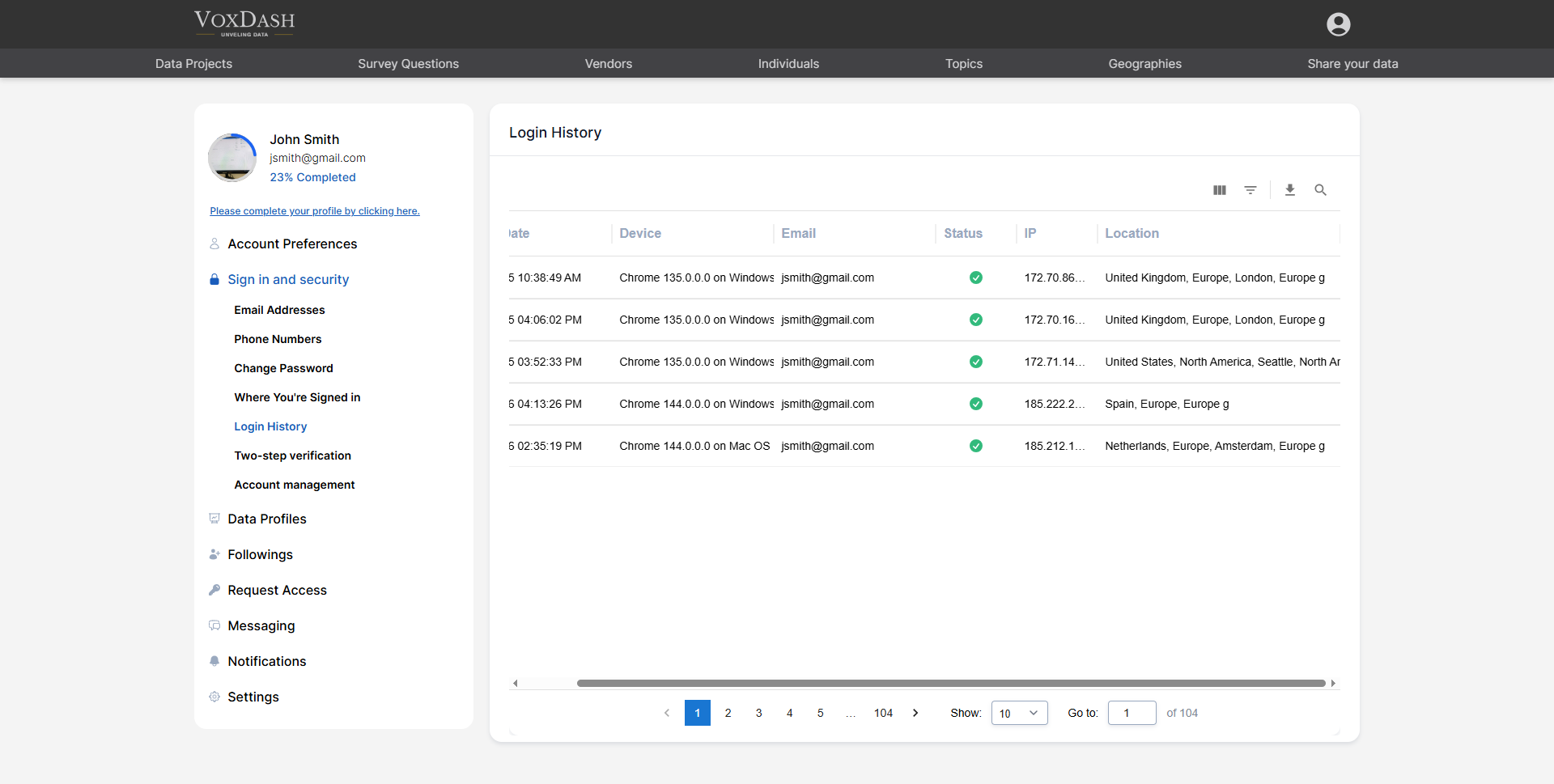
Task: Go to page 4 of login history
Action: click(789, 713)
